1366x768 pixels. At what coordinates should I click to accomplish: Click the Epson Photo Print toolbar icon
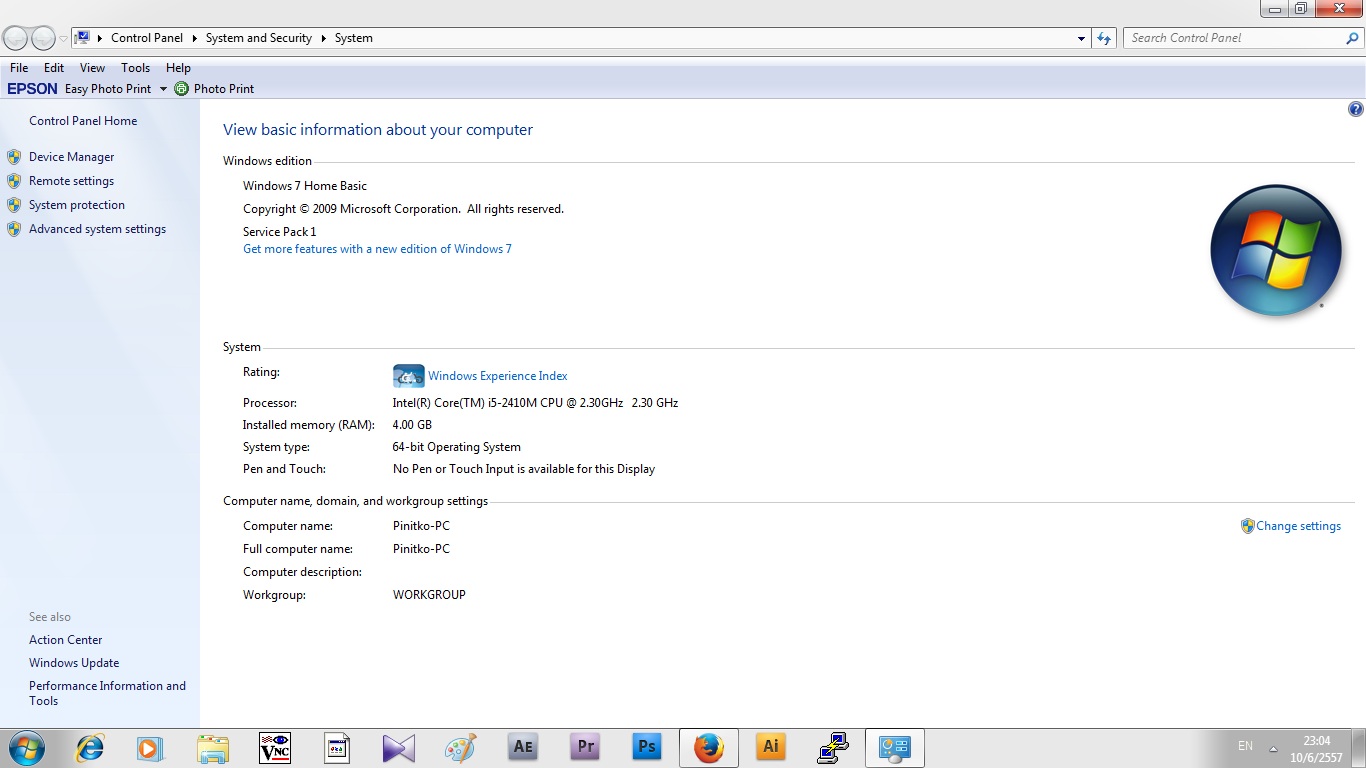click(181, 89)
